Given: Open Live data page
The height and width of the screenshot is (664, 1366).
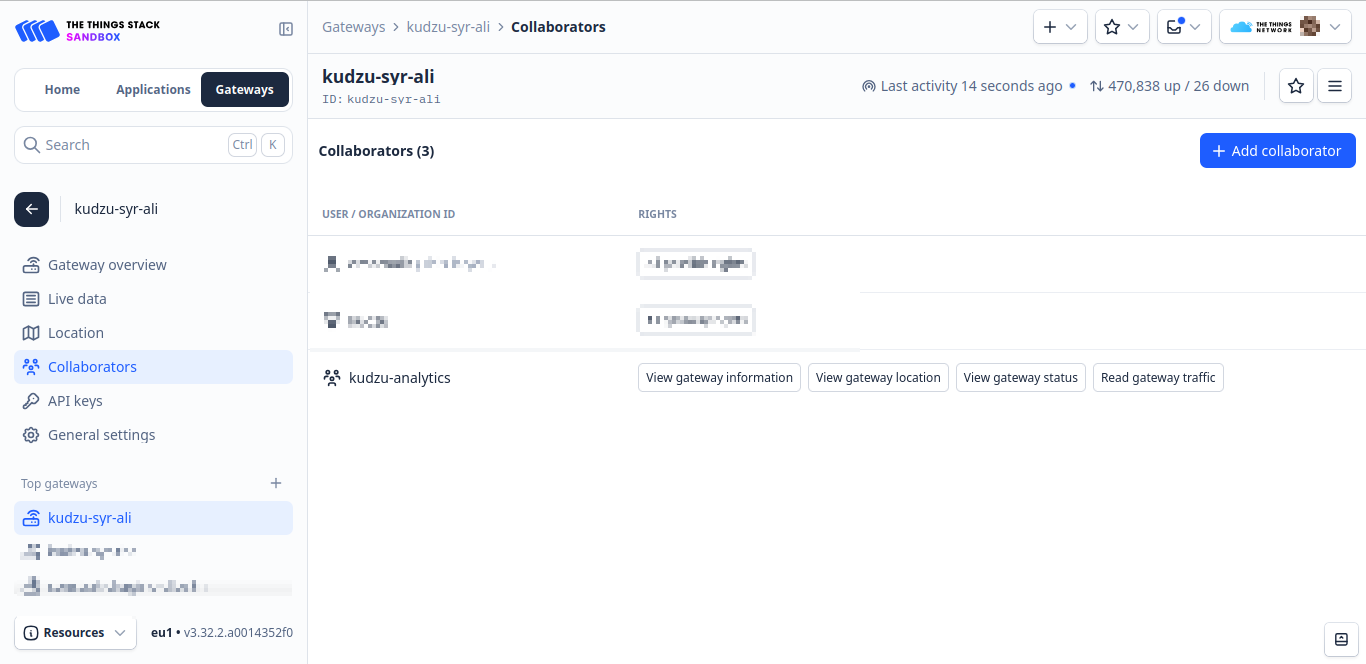Looking at the screenshot, I should point(153,299).
